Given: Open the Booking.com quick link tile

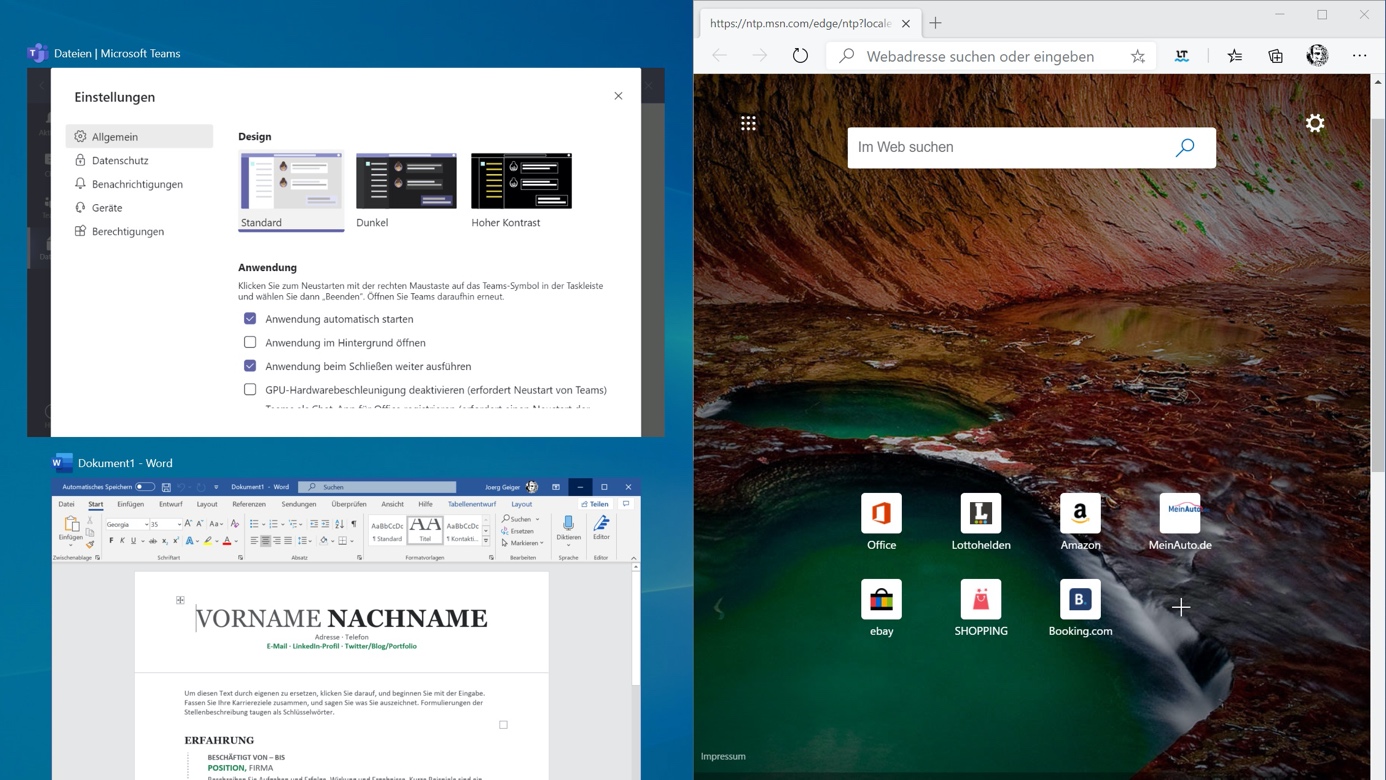Looking at the screenshot, I should 1080,608.
